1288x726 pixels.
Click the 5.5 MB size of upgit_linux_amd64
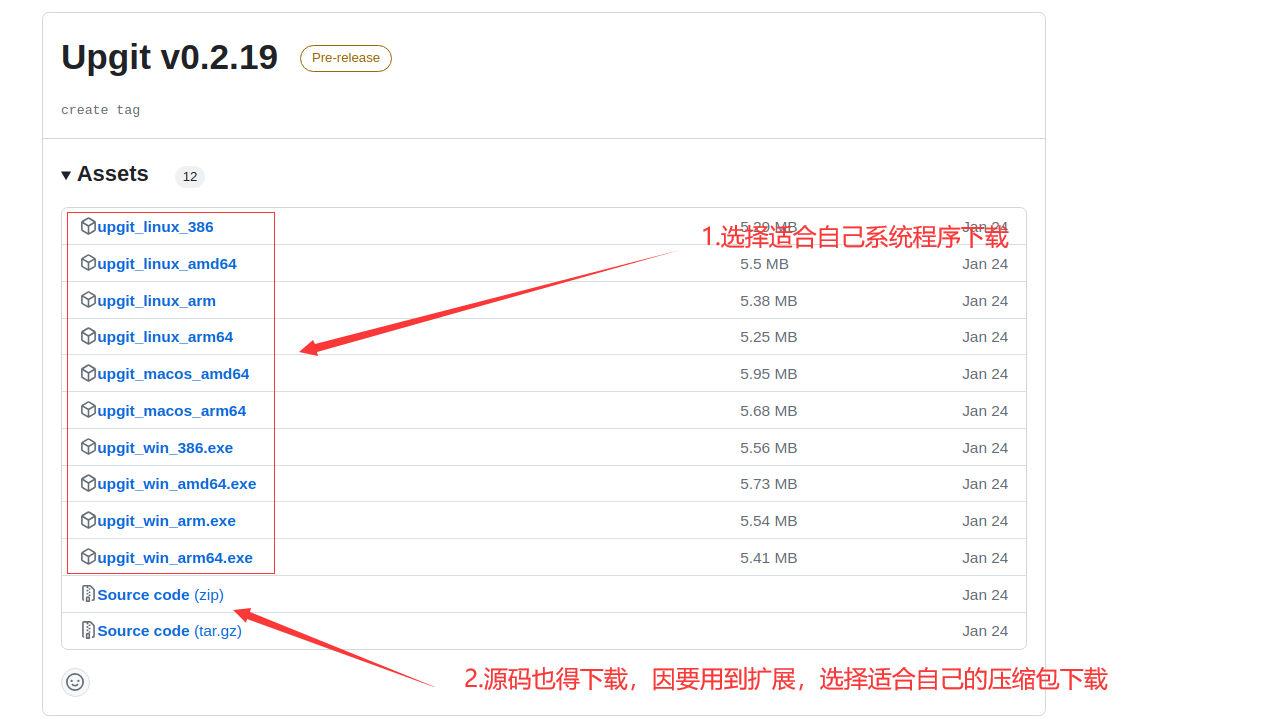click(x=764, y=264)
